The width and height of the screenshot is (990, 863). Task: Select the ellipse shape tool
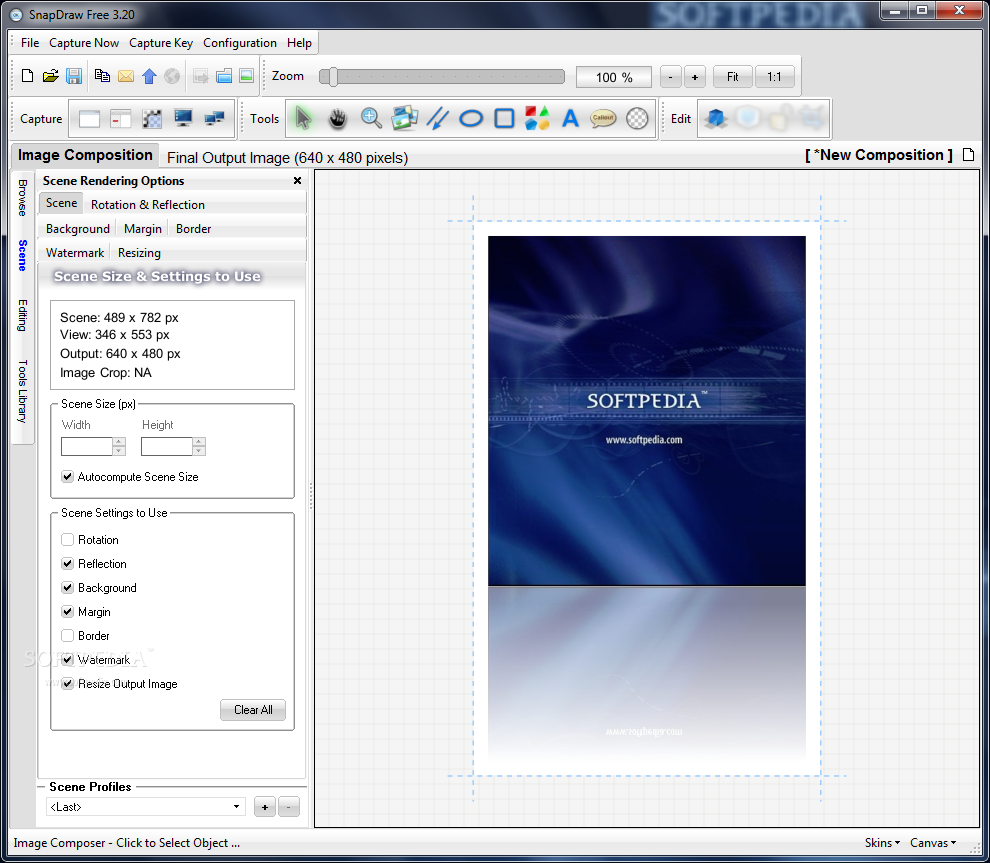[x=471, y=118]
